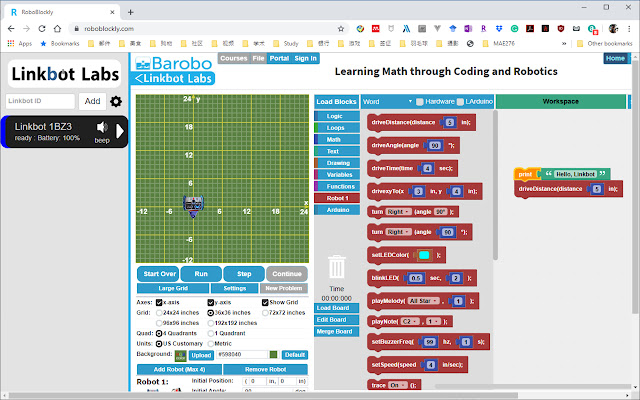
Task: Click the blocks palette vertical scrollbar
Action: coord(495,186)
